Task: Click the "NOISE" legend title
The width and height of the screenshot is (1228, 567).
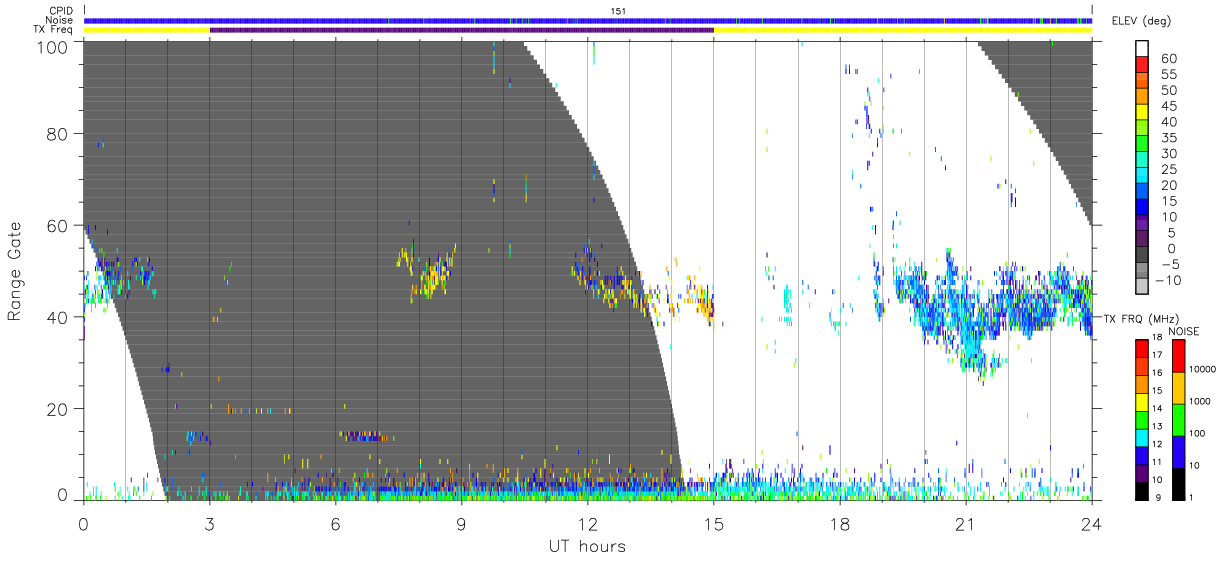Action: [1182, 331]
